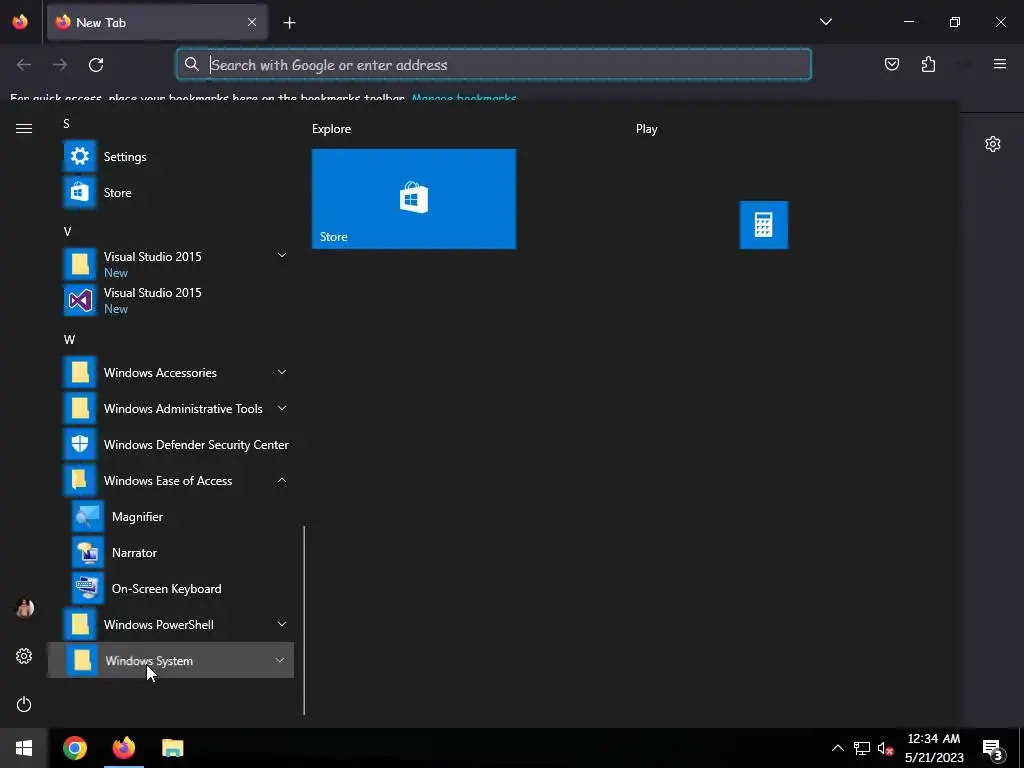Image resolution: width=1024 pixels, height=768 pixels.
Task: Go back in Firefox
Action: tap(24, 65)
